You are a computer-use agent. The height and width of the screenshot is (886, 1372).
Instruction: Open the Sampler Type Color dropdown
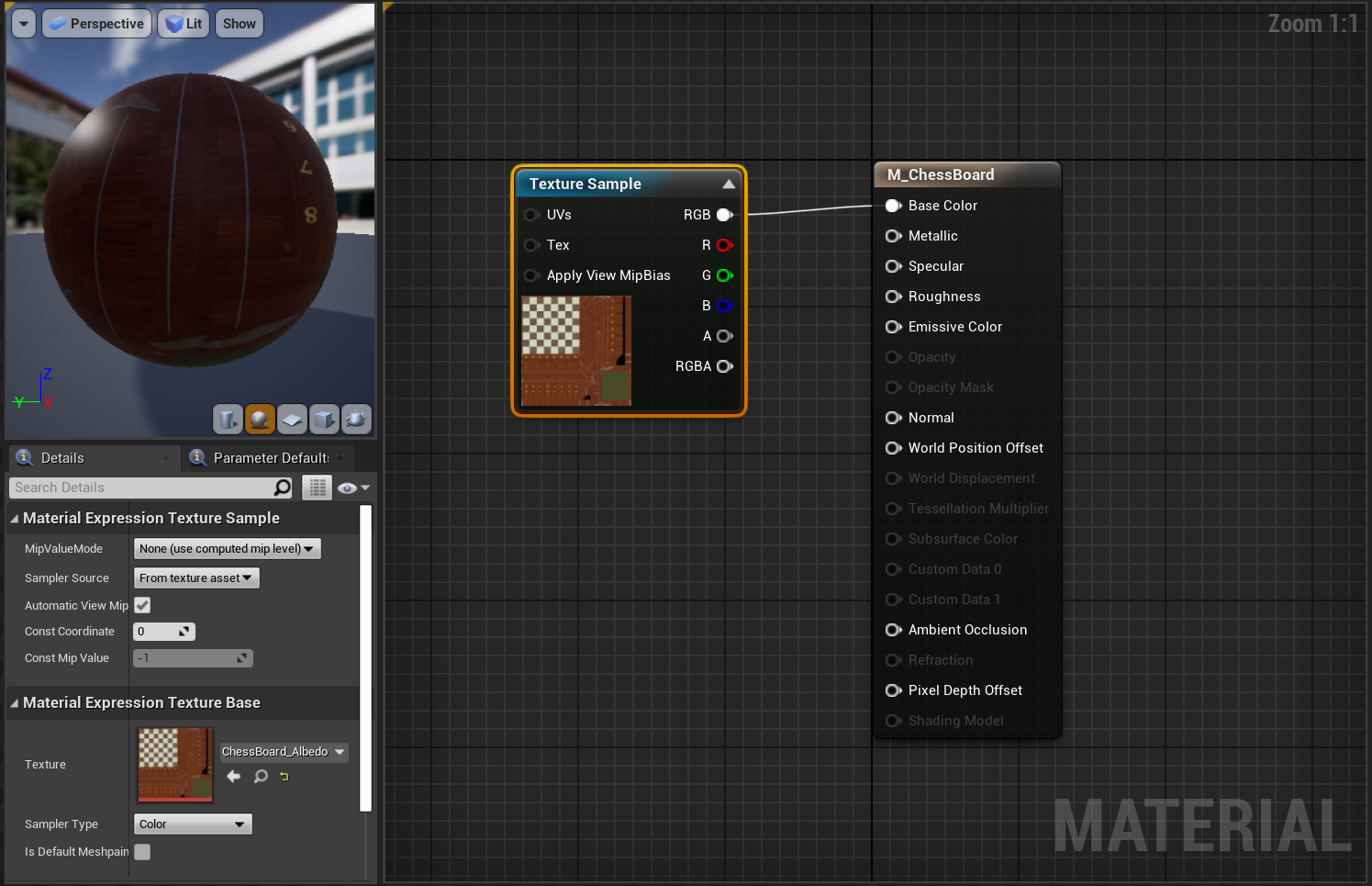(193, 824)
